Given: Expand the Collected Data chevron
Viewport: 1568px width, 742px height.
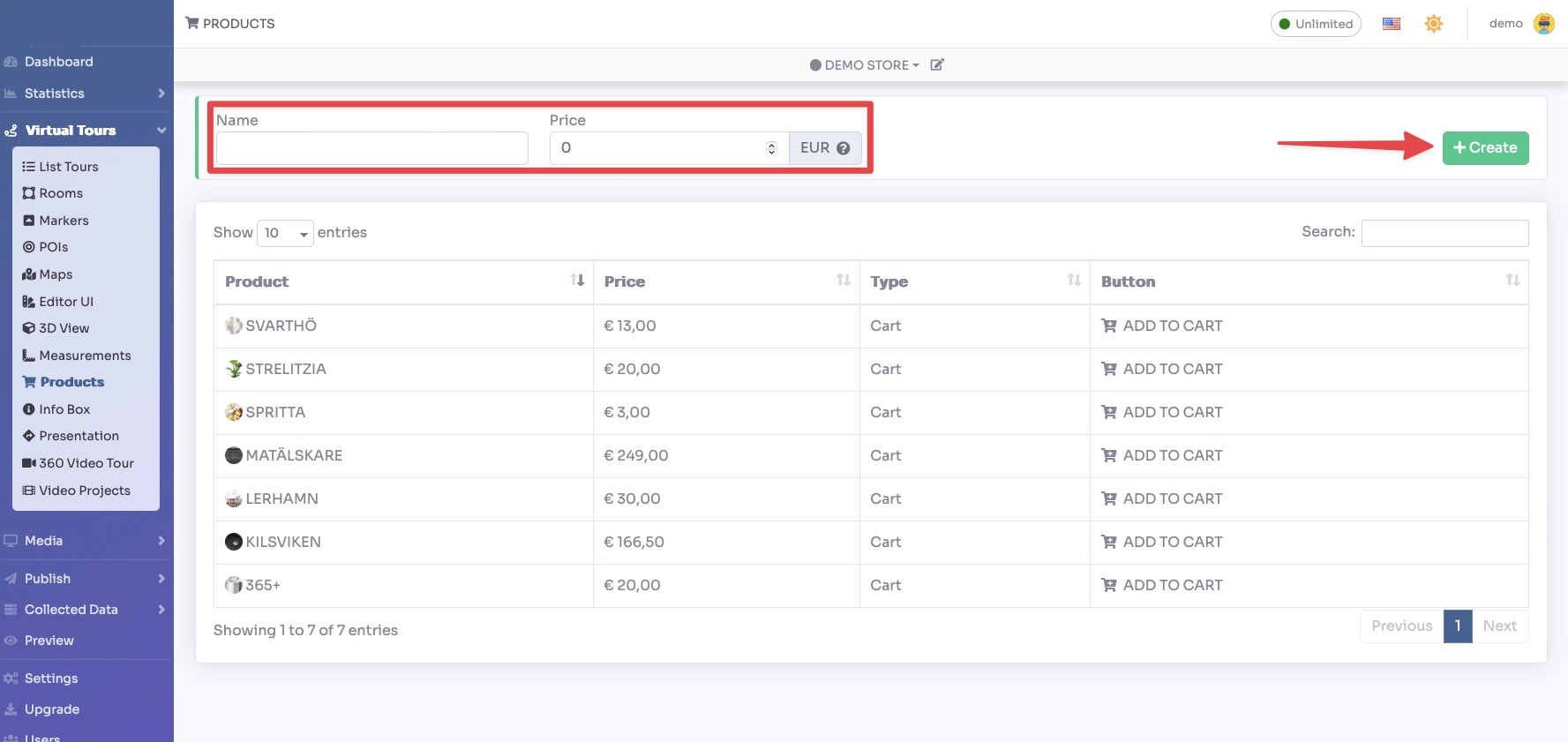Looking at the screenshot, I should point(161,610).
